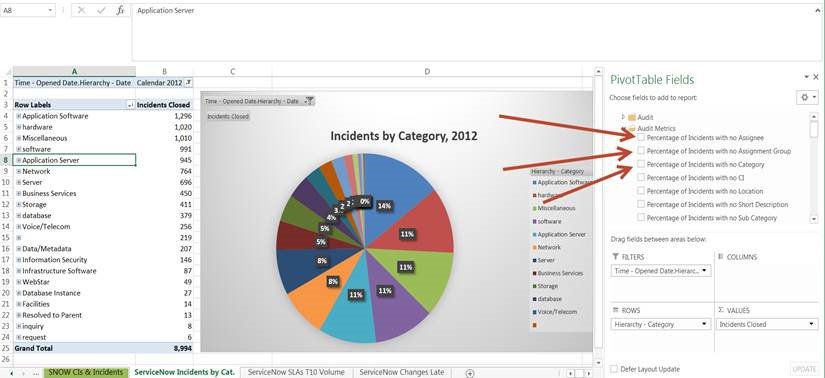Switch to SNOW CIs & Incidents sheet
This screenshot has width=825, height=378.
click(x=85, y=372)
